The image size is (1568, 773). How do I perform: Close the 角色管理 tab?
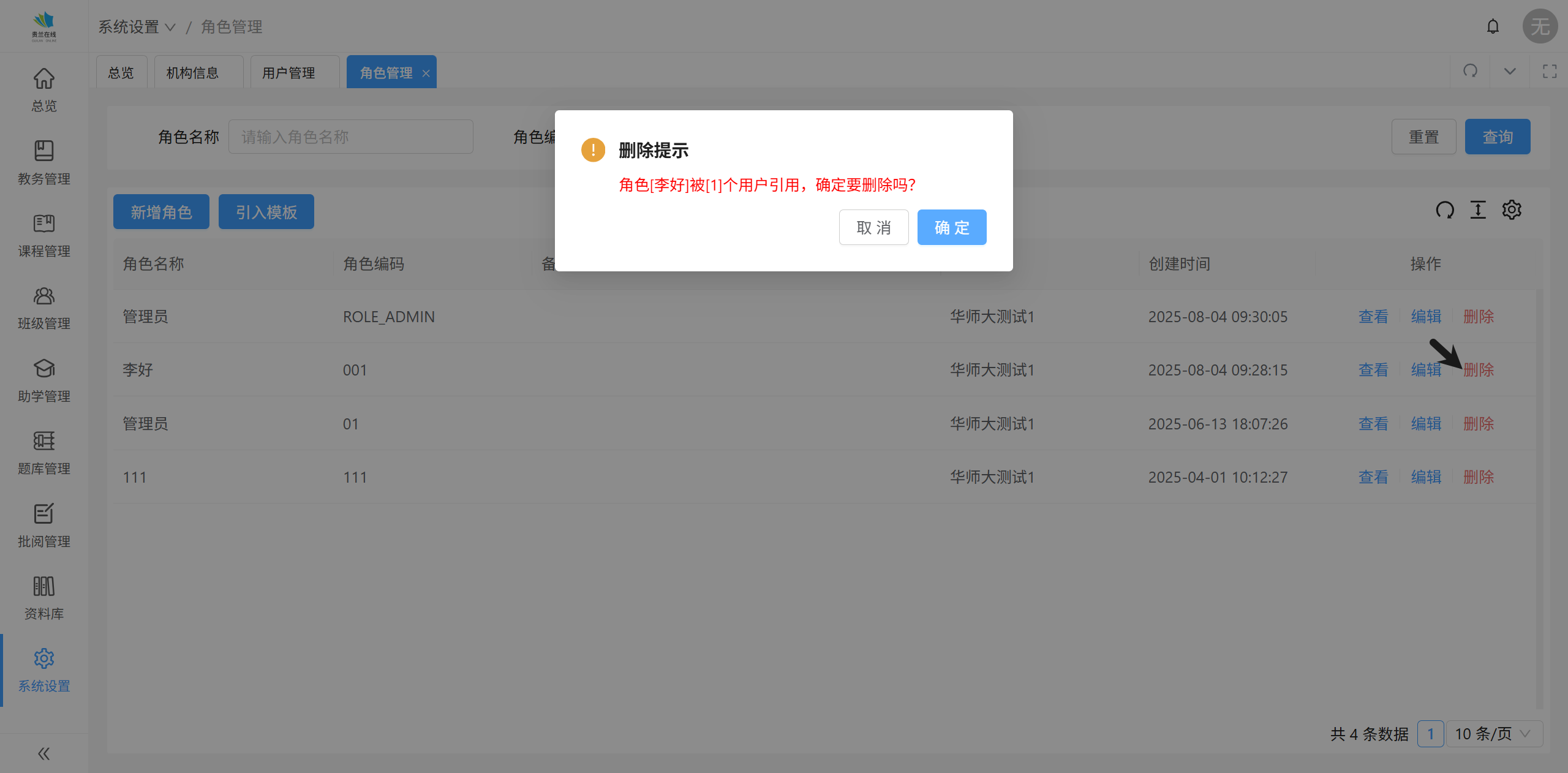tap(426, 74)
